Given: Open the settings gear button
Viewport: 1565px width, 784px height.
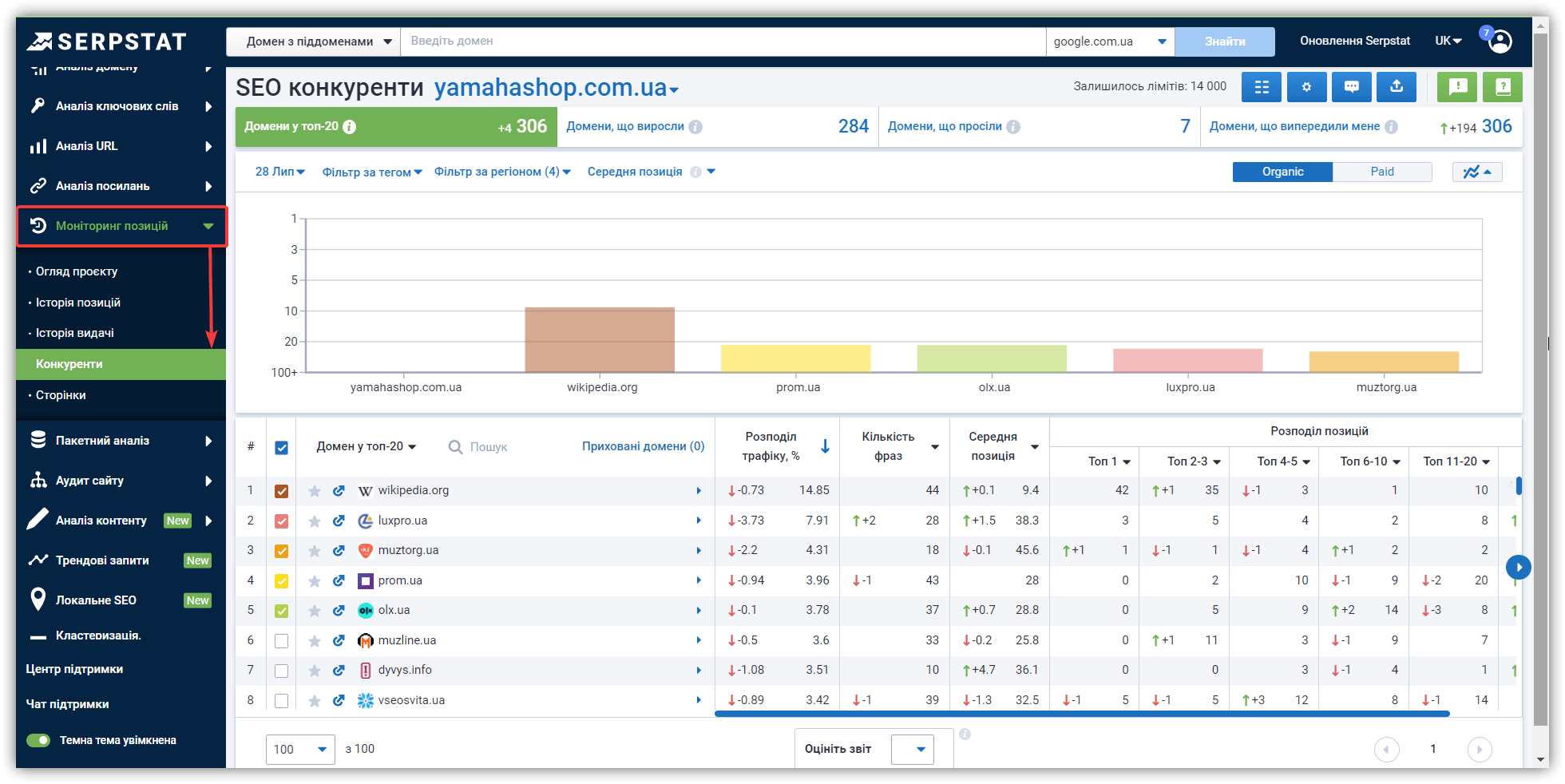Looking at the screenshot, I should 1306,87.
